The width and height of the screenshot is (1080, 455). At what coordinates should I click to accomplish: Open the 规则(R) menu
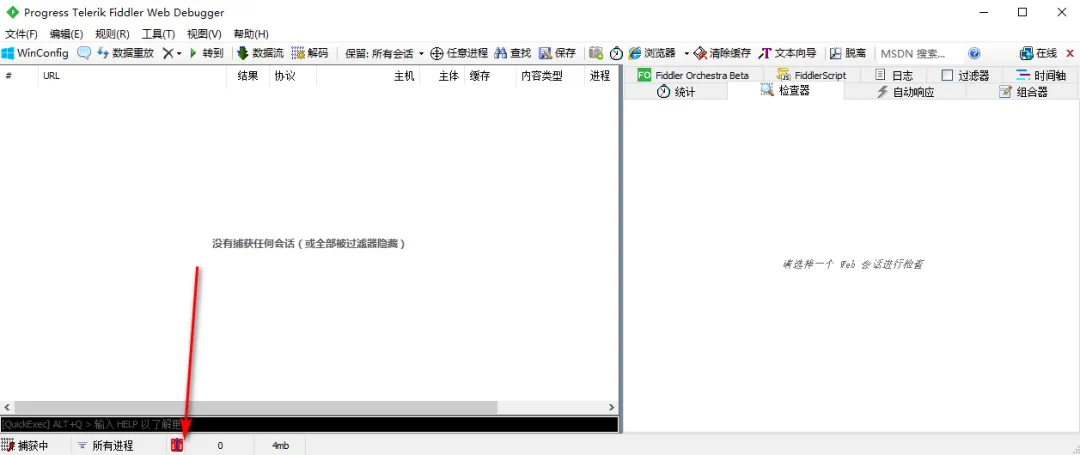coord(112,34)
